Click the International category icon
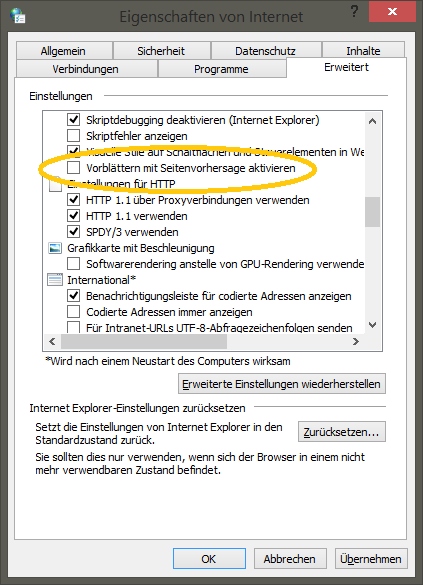 tap(55, 280)
